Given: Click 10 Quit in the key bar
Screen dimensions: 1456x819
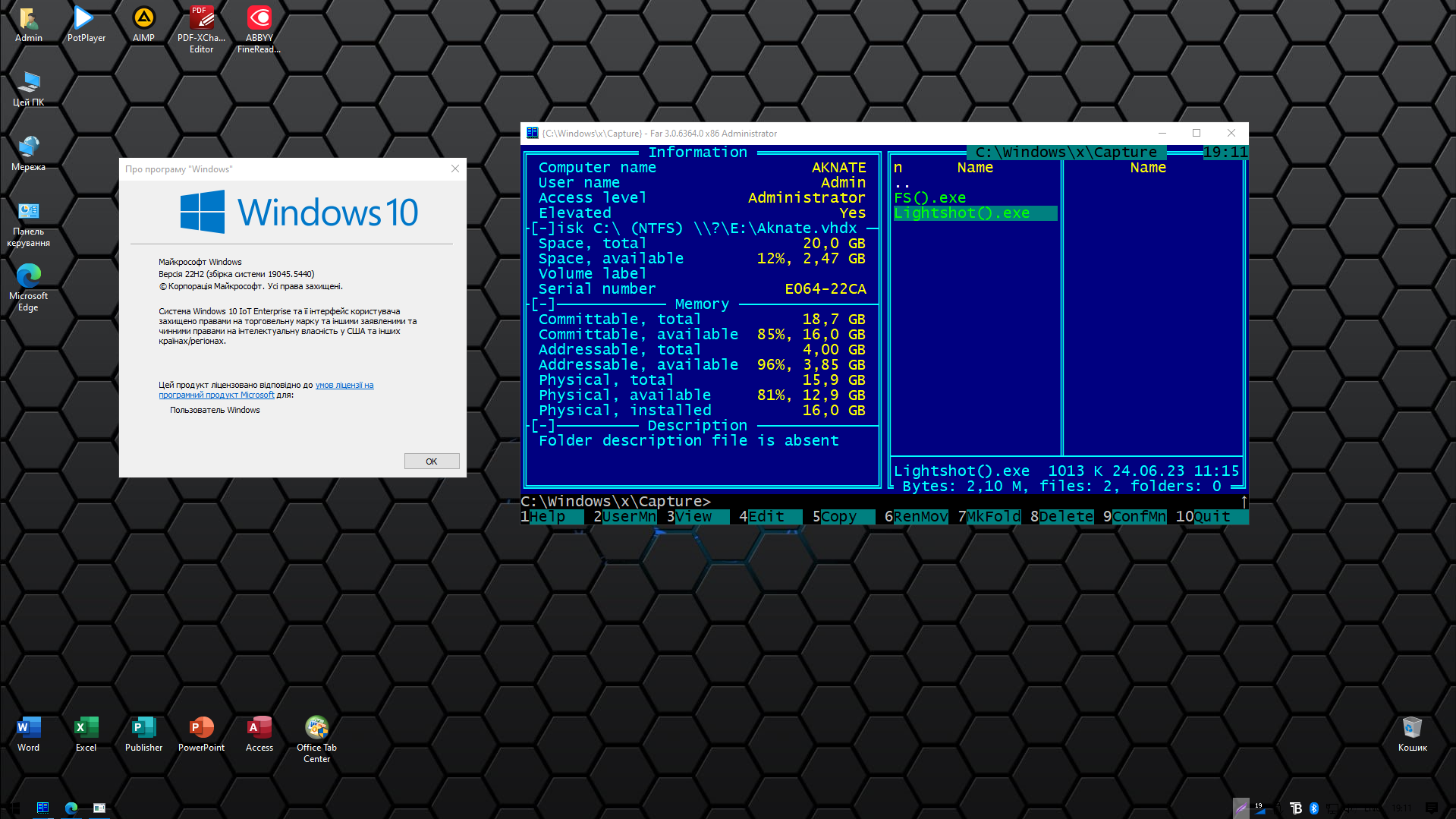Looking at the screenshot, I should click(x=1211, y=517).
